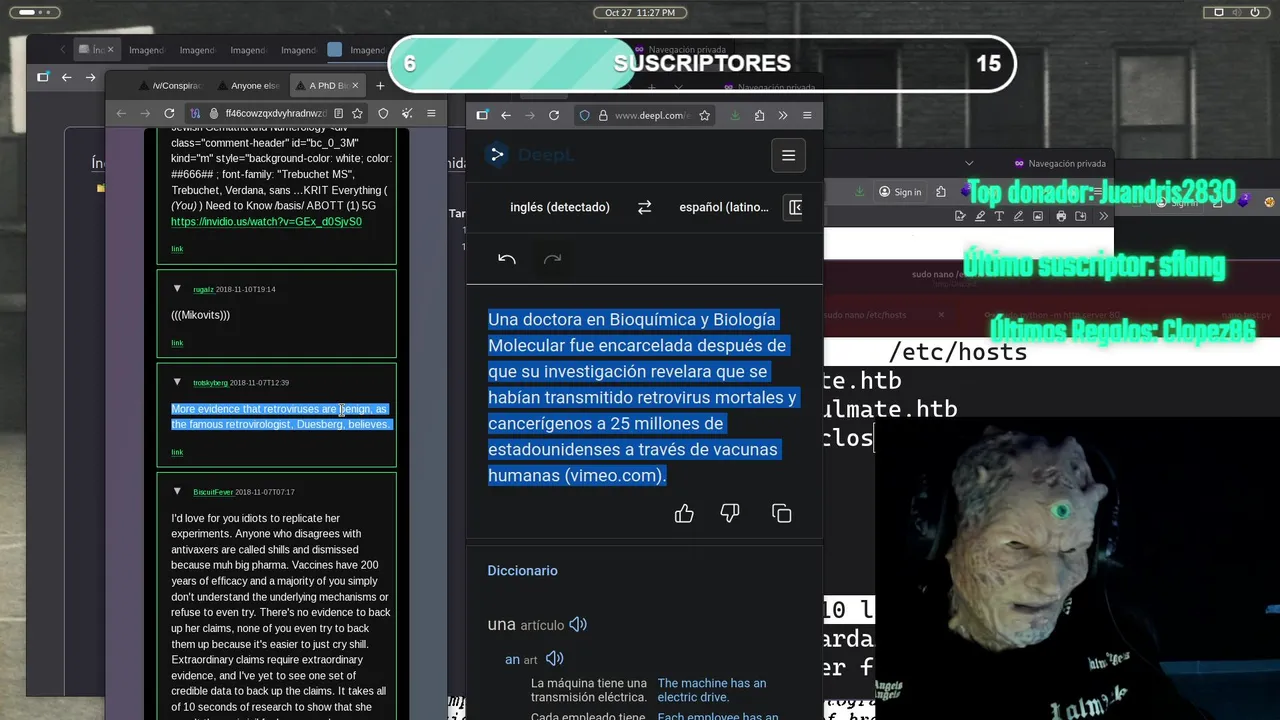Click 'link' under (((Mikovits))) comment
Image resolution: width=1280 pixels, height=720 pixels.
pos(177,343)
